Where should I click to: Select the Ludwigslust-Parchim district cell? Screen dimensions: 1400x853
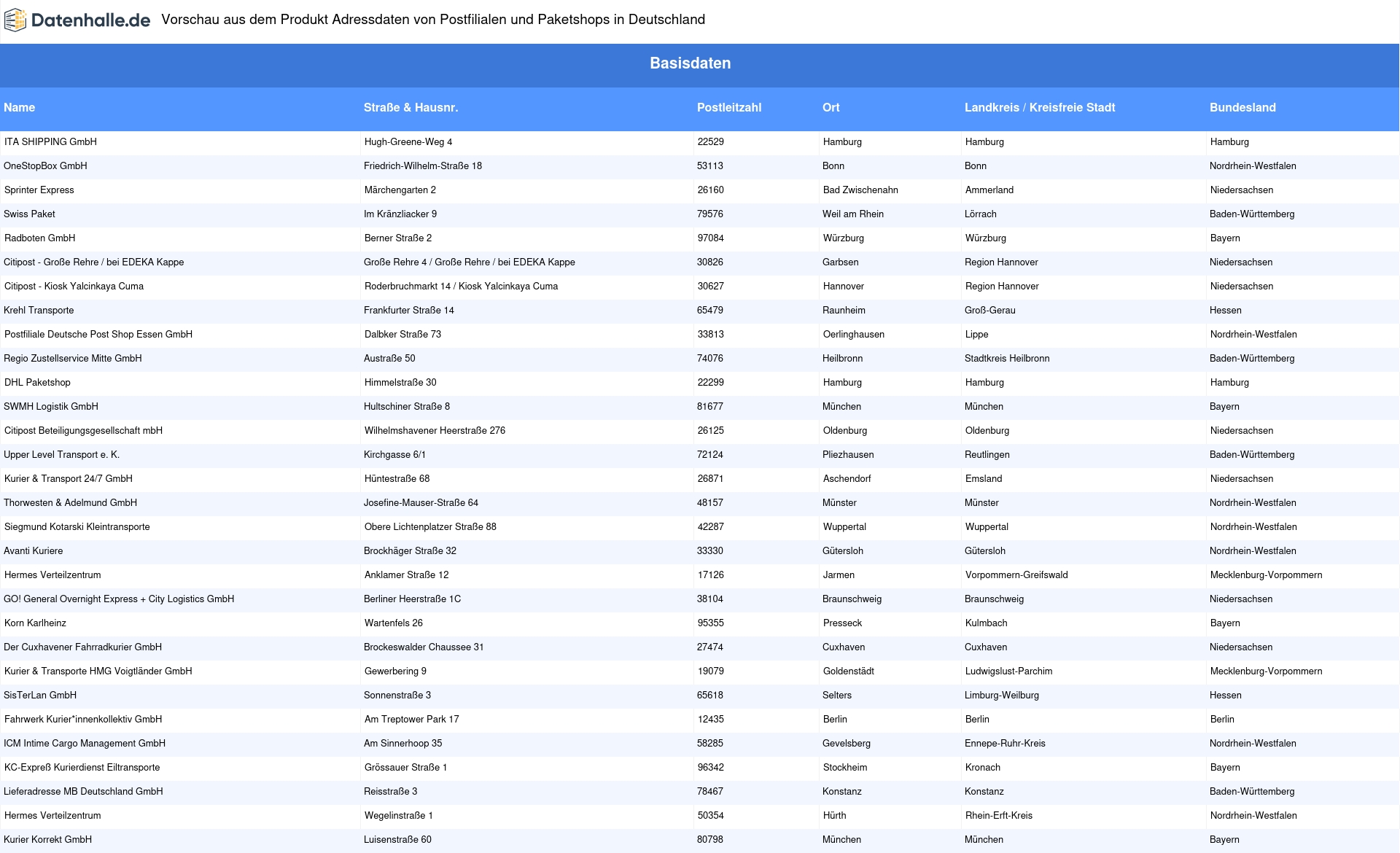pos(1009,671)
